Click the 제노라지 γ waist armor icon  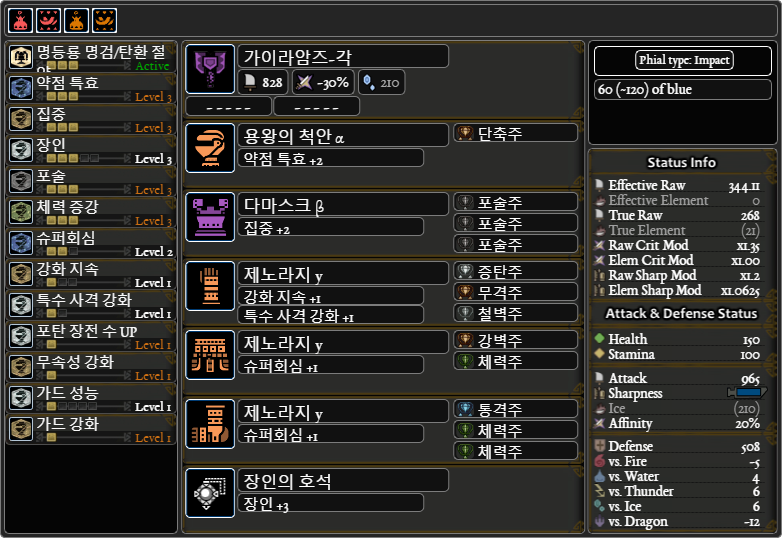(x=210, y=355)
